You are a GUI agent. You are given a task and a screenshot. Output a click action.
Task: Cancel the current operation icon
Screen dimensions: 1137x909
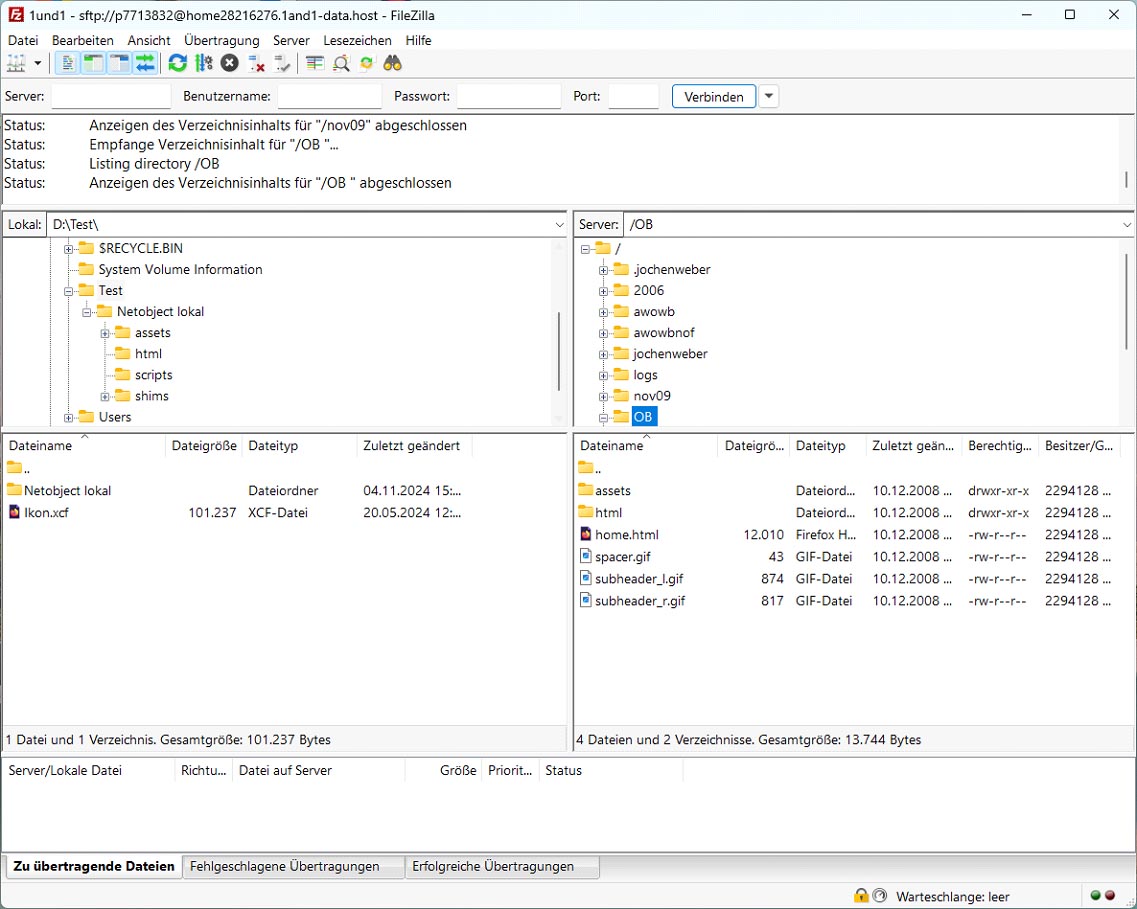click(x=230, y=63)
